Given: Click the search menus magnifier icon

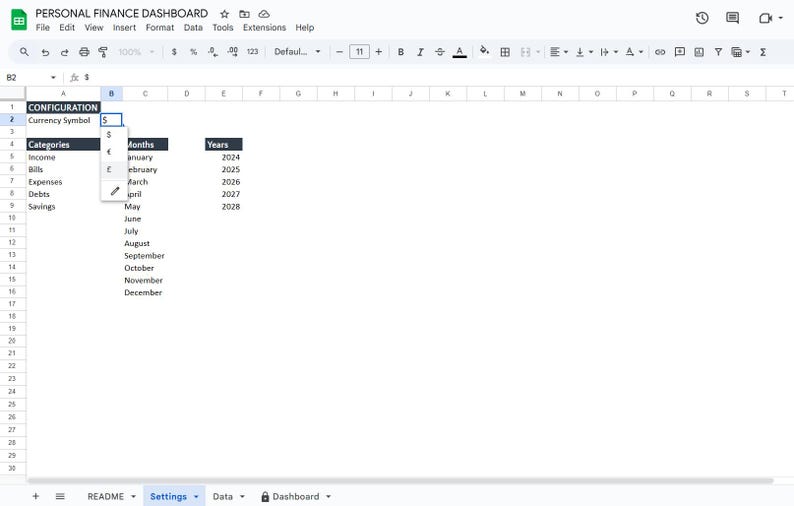Looking at the screenshot, I should tap(24, 52).
